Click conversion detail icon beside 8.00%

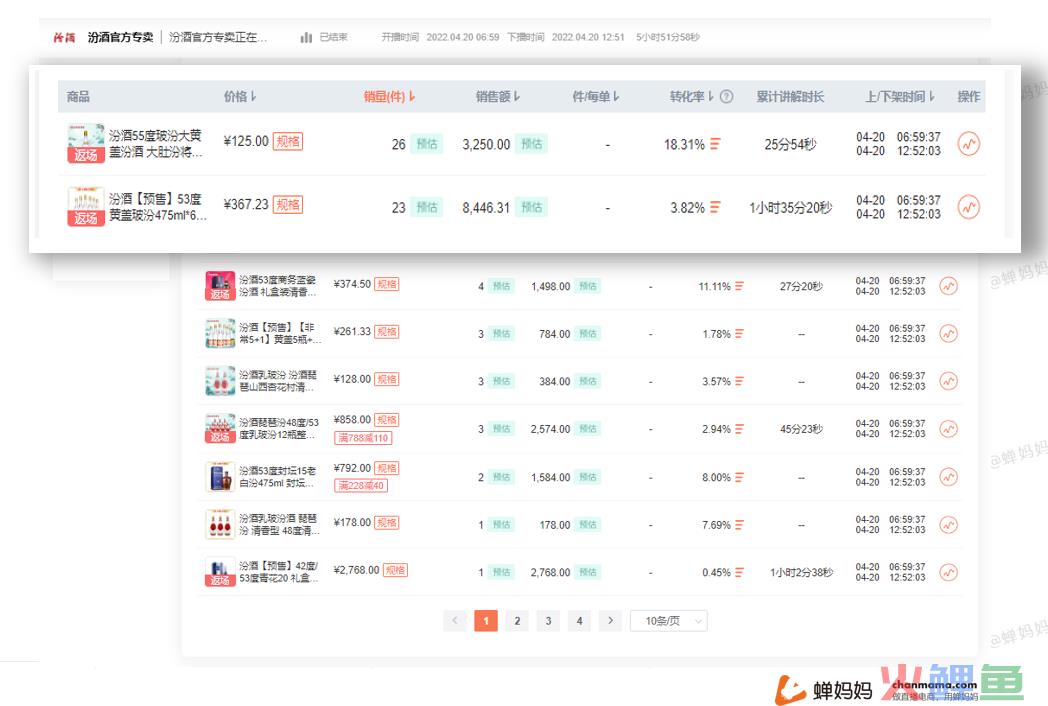739,477
